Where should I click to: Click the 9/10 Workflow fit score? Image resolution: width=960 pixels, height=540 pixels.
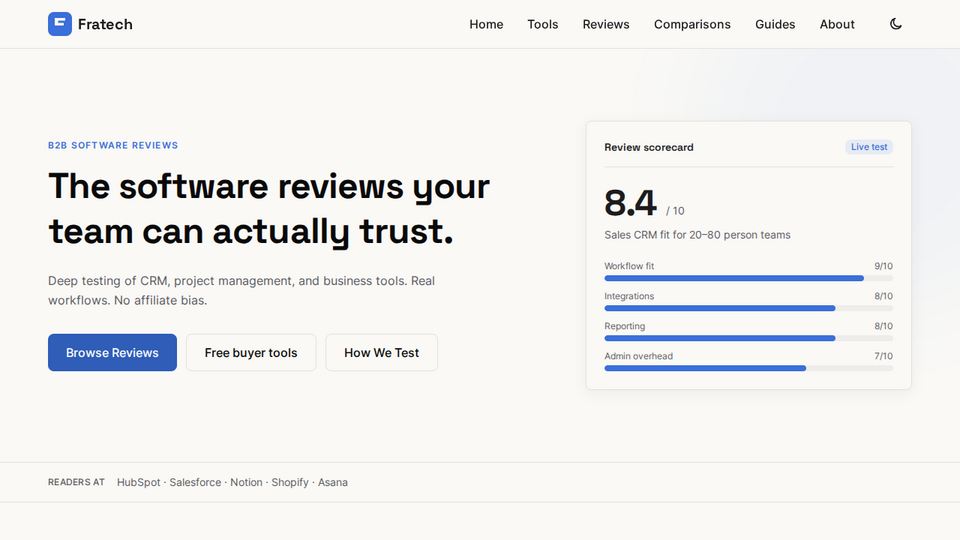(x=883, y=266)
